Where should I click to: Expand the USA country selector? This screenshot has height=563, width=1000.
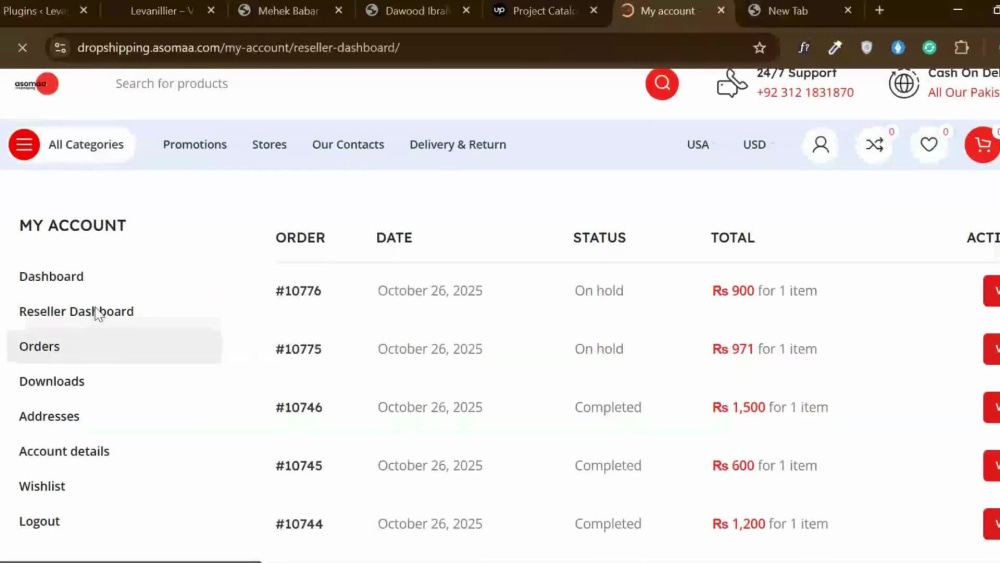699,145
